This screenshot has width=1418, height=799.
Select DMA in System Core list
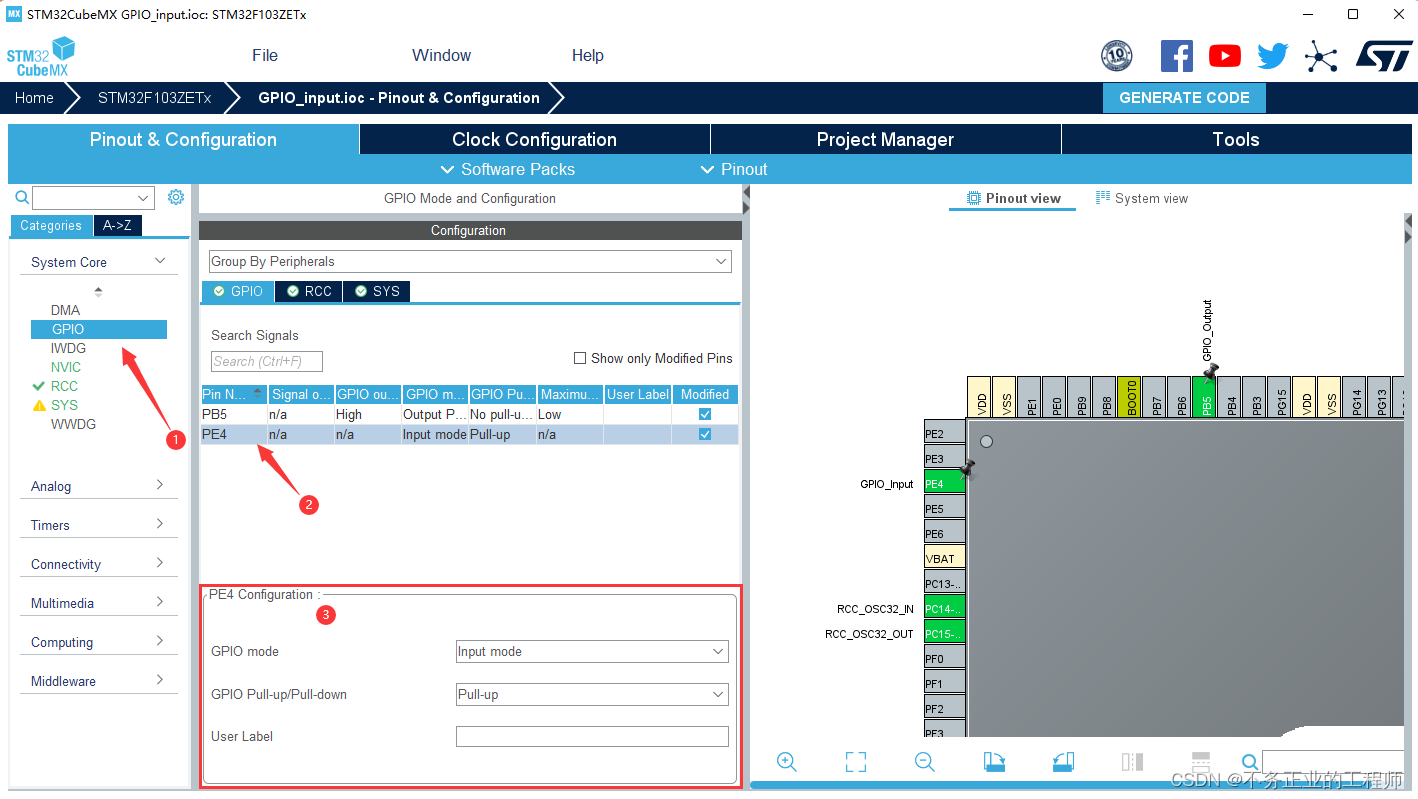click(x=65, y=310)
